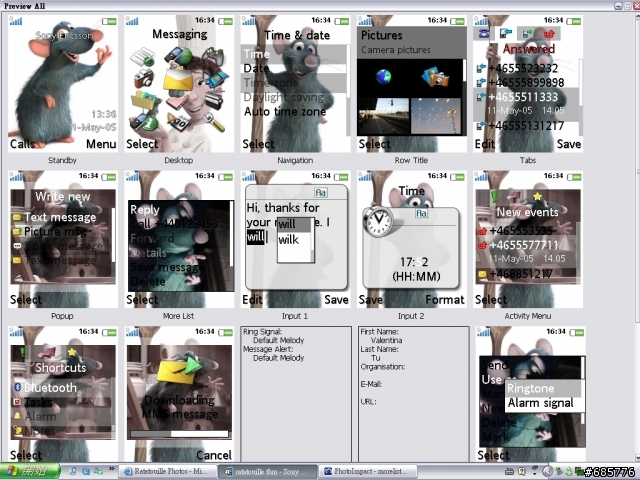Screen dimensions: 640x480
Task: Click Save softkey in the Tabs preview
Action: pos(569,144)
